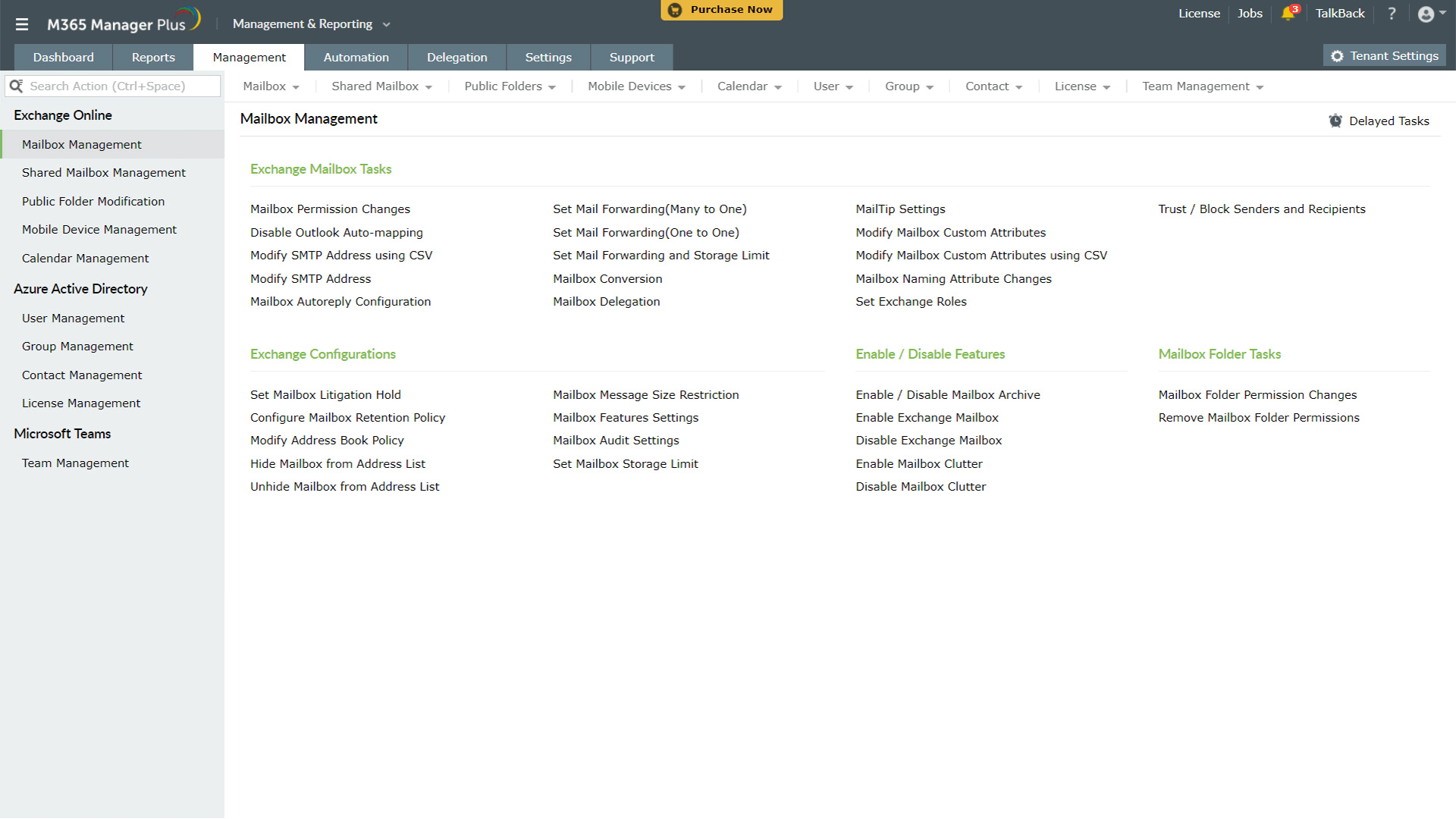Open Tenant Settings with the gear icon
Viewport: 1456px width, 819px height.
tap(1336, 55)
